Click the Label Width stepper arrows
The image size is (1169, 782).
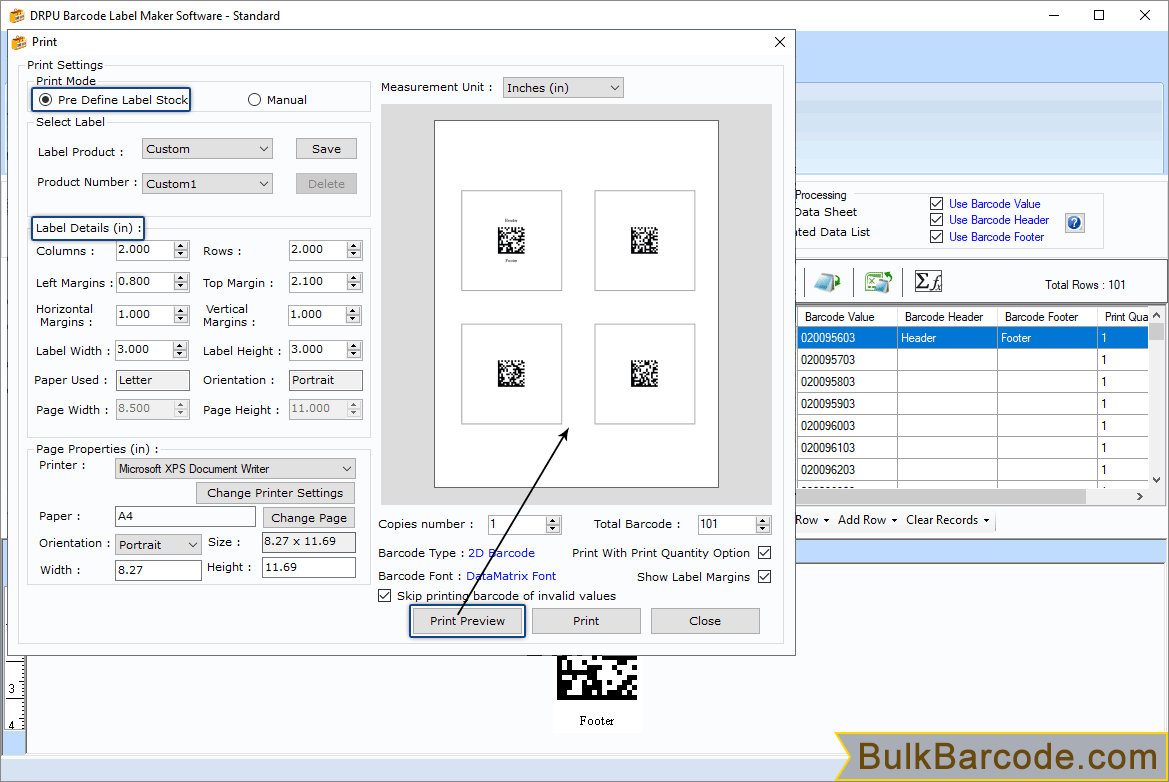tap(180, 350)
